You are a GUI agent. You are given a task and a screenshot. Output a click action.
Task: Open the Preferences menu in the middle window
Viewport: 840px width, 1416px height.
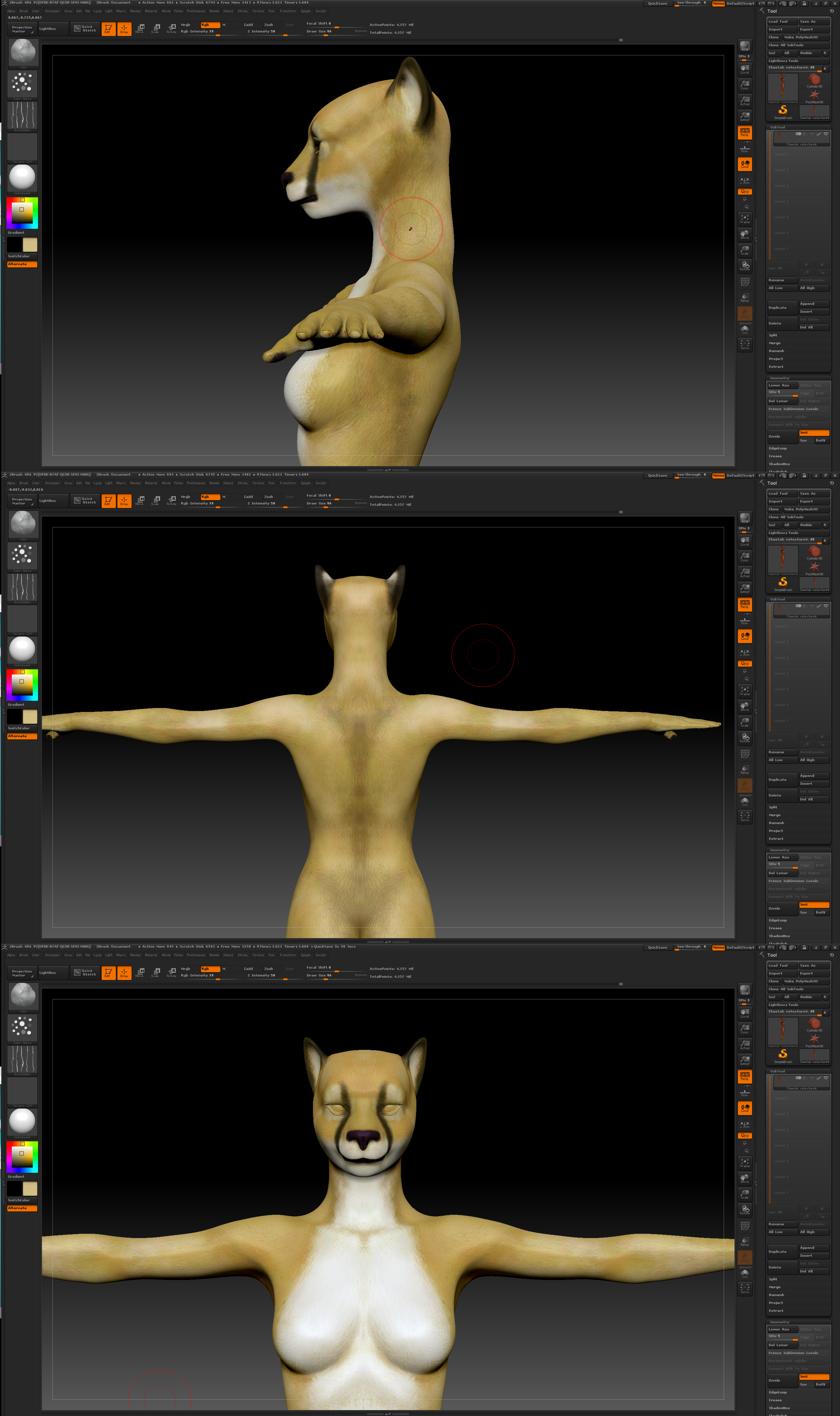tap(196, 483)
